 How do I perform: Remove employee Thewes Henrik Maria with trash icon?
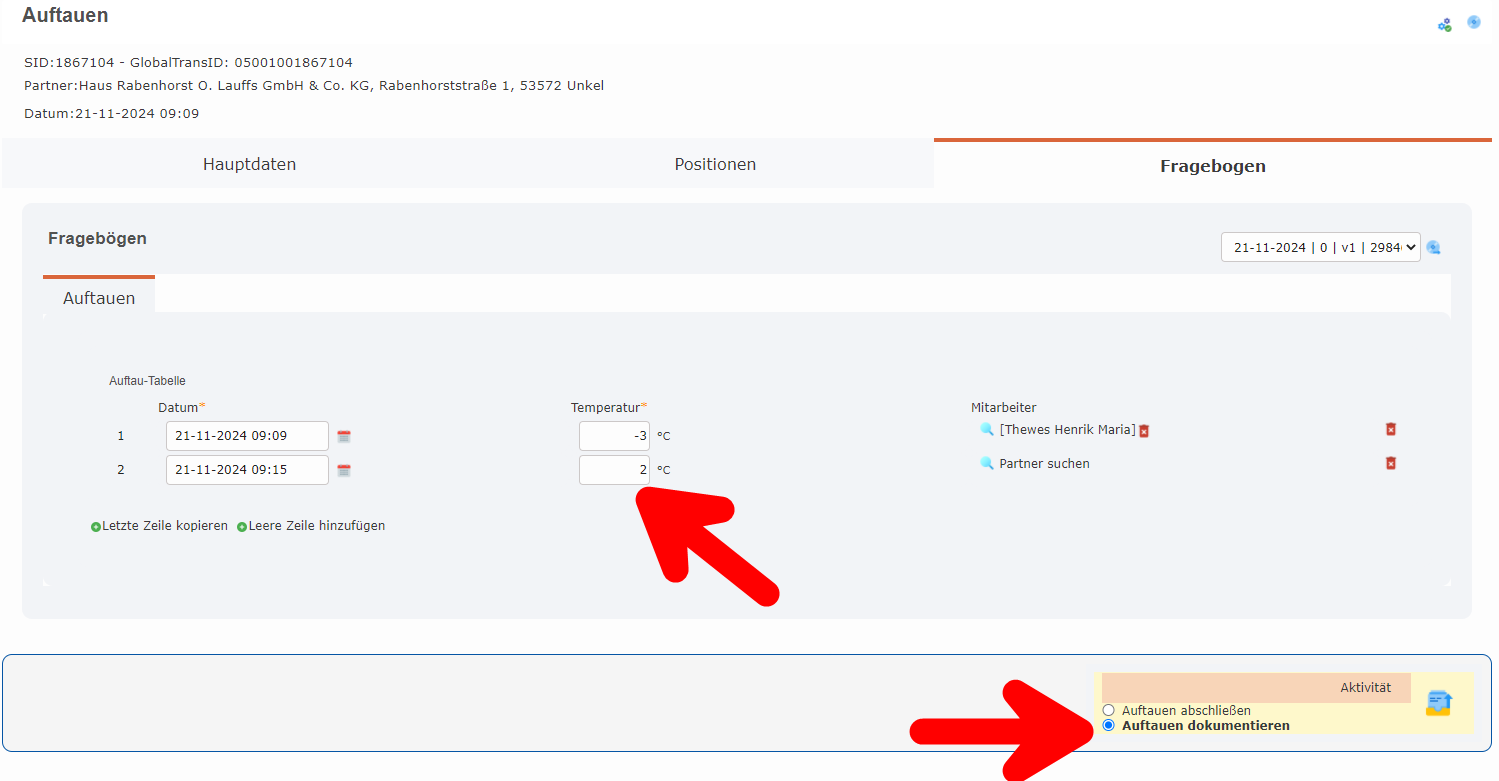coord(1144,431)
